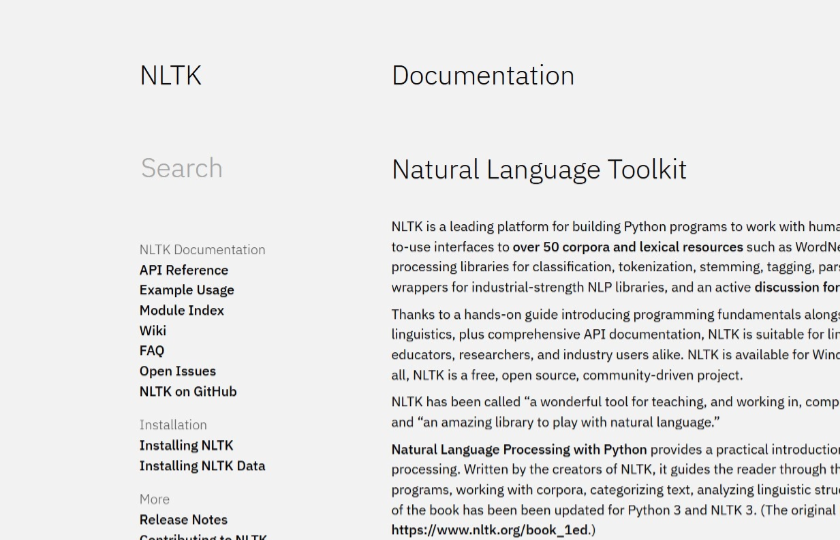Viewport: 840px width, 540px height.
Task: Click the NLTK site title
Action: tap(170, 76)
